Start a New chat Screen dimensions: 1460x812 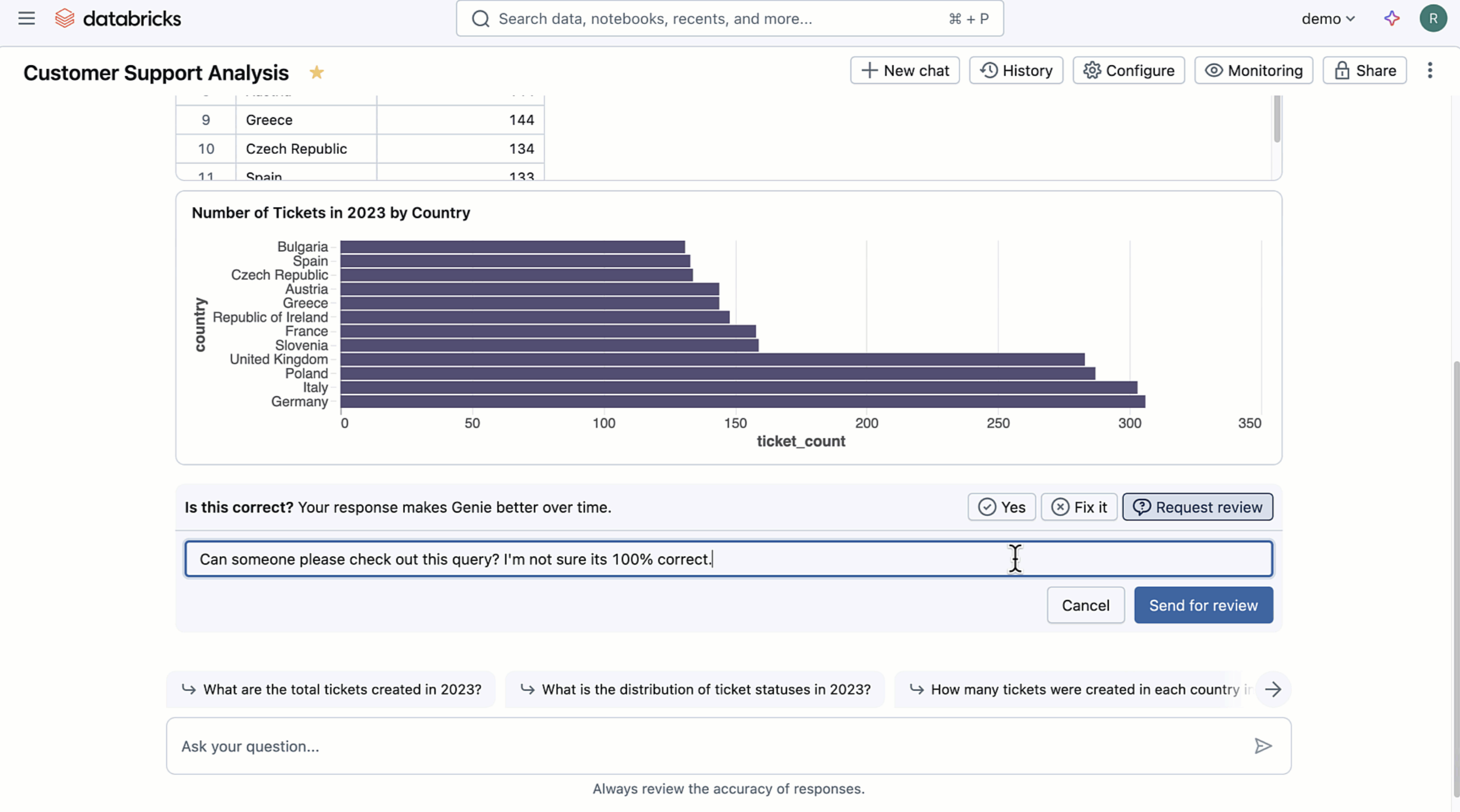click(x=905, y=71)
